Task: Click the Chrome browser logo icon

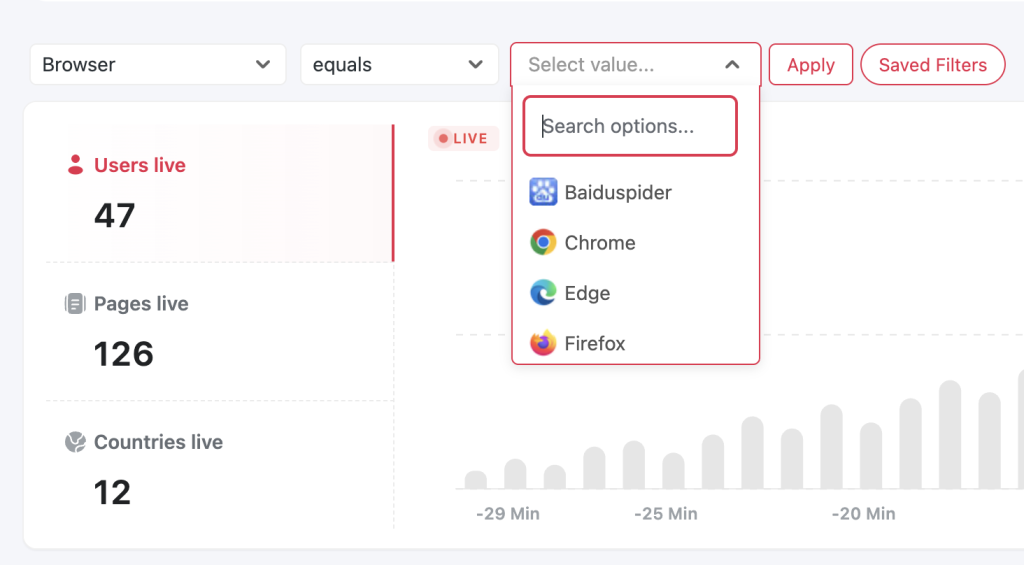Action: (x=543, y=243)
